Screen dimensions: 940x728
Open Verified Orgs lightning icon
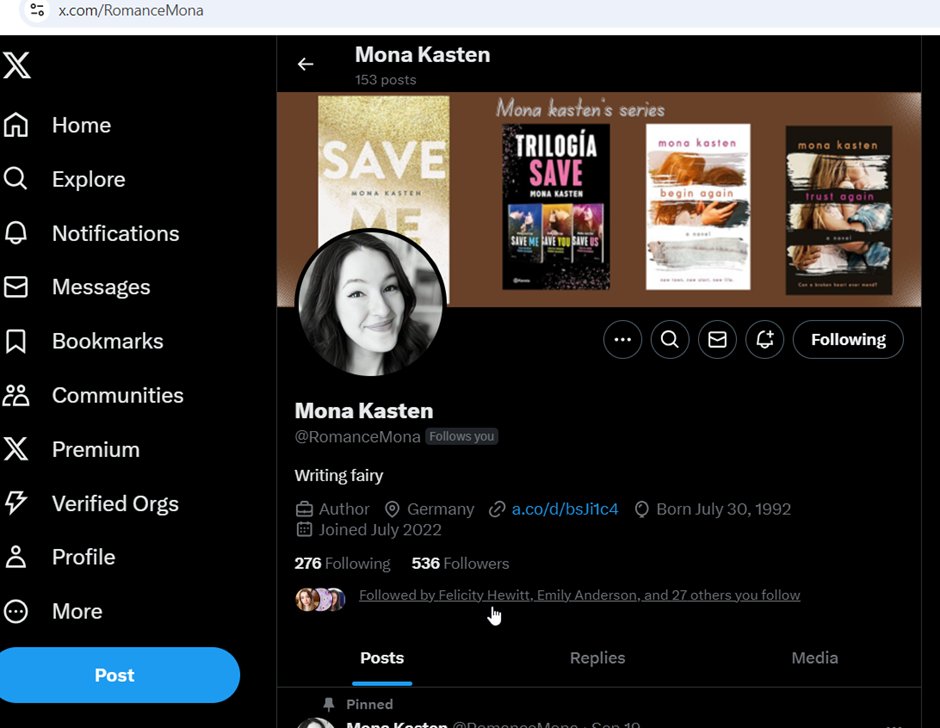pyautogui.click(x=16, y=503)
